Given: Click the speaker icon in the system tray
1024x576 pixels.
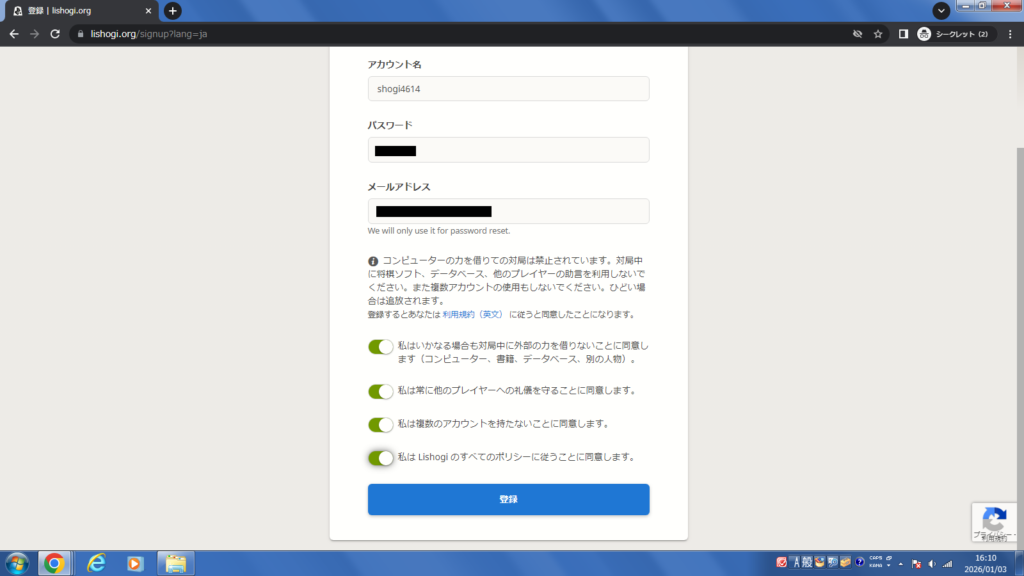Looking at the screenshot, I should pos(932,565).
